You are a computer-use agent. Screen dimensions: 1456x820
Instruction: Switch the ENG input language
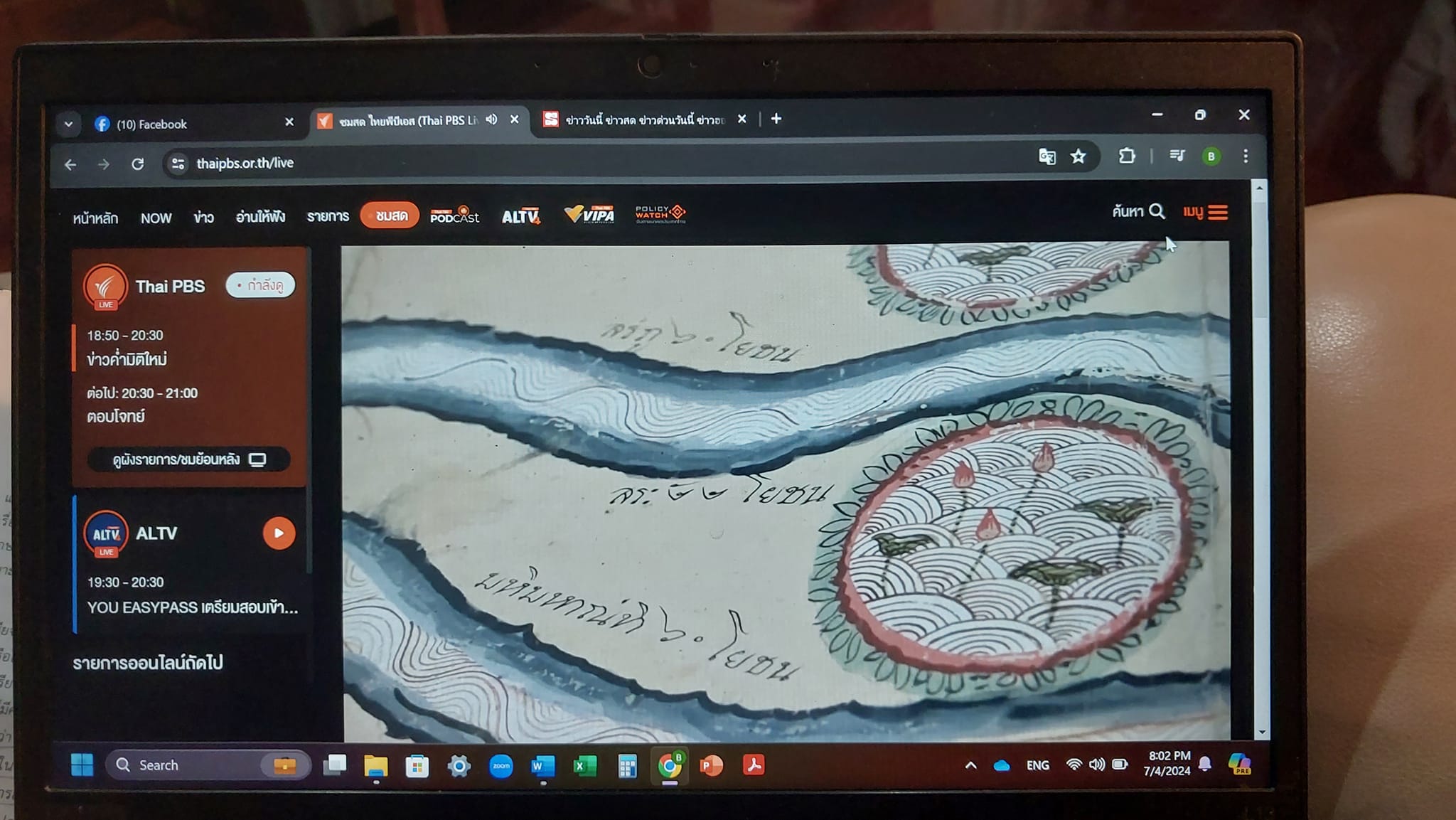tap(1038, 765)
